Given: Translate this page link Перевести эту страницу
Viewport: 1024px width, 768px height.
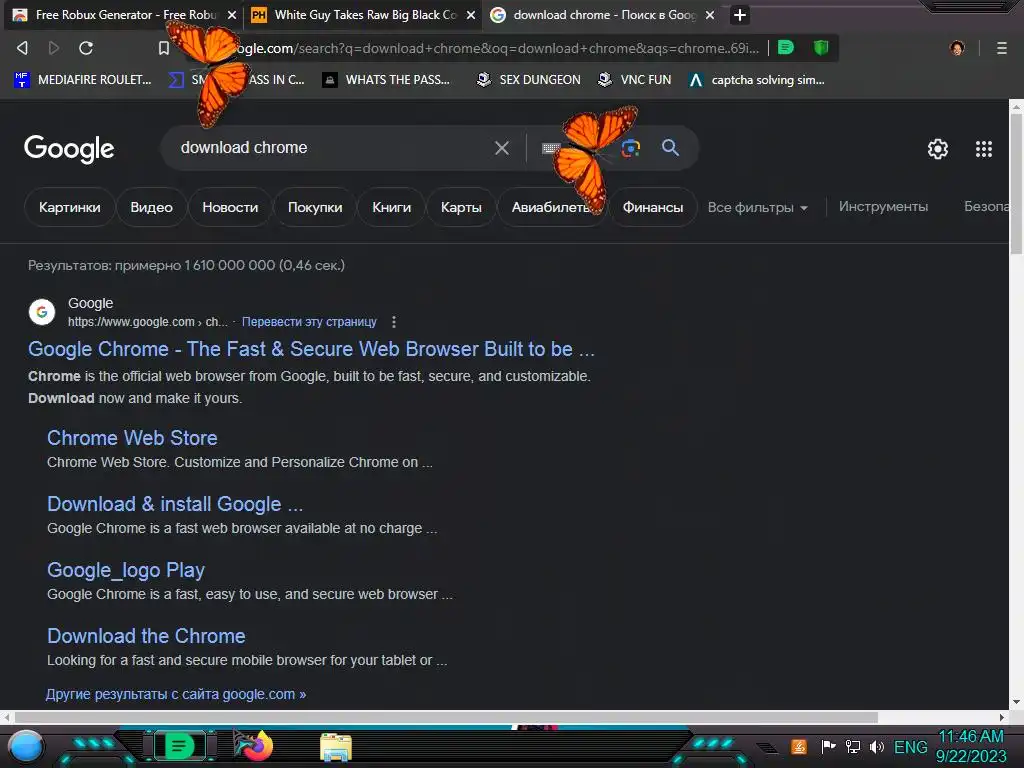Looking at the screenshot, I should coord(309,321).
